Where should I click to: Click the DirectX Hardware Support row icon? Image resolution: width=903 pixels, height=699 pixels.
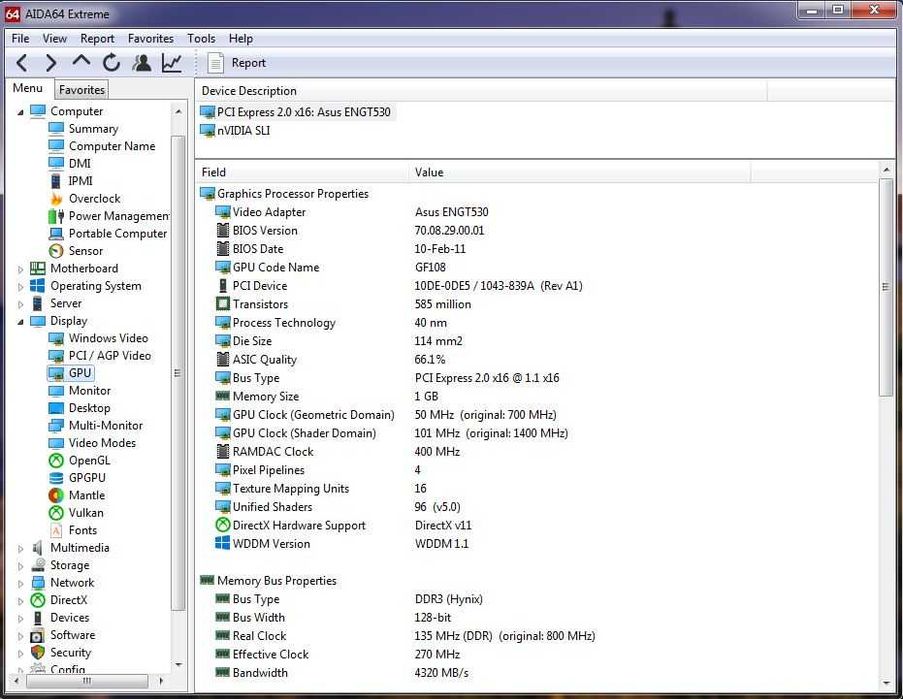point(223,525)
